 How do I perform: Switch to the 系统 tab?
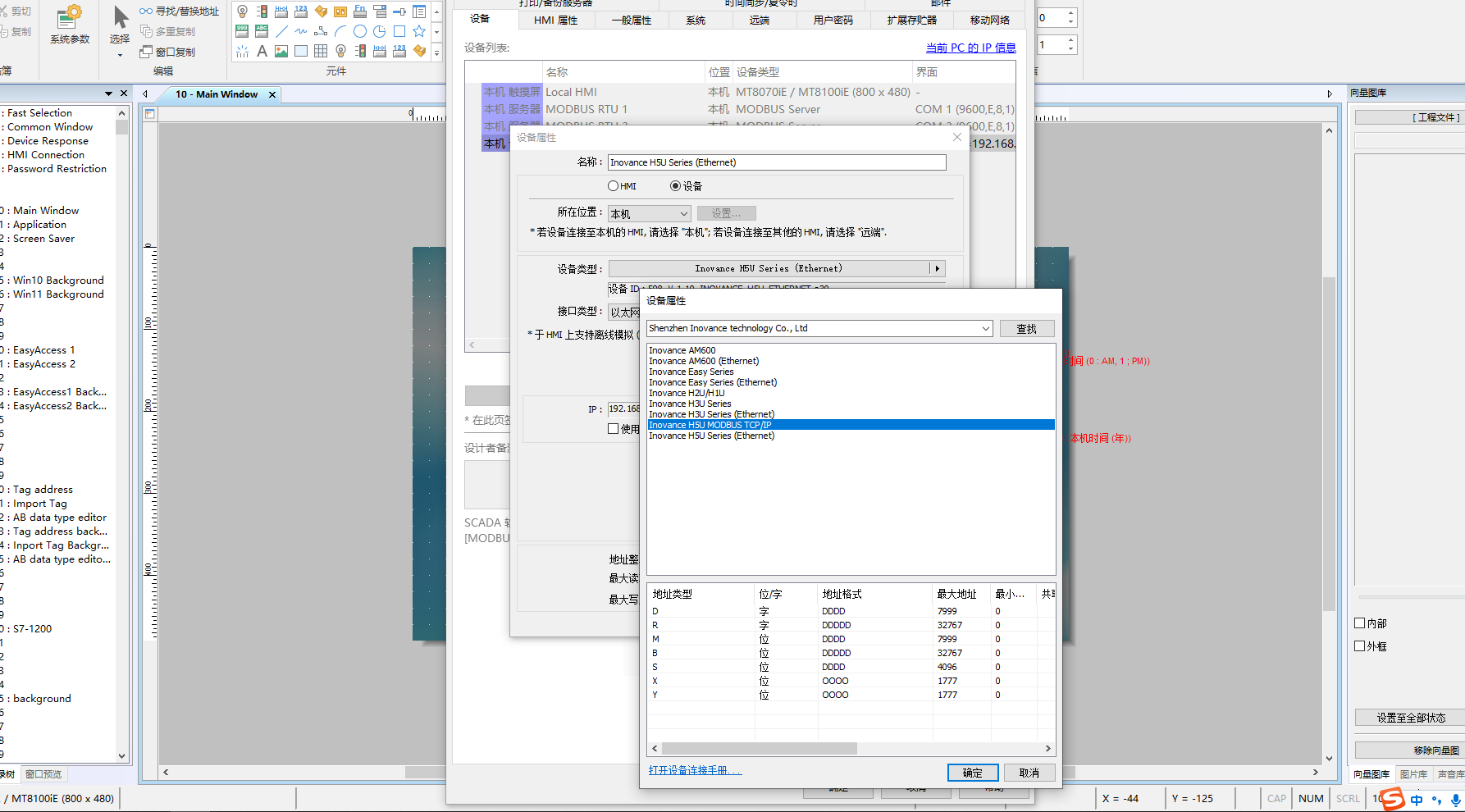click(x=696, y=21)
